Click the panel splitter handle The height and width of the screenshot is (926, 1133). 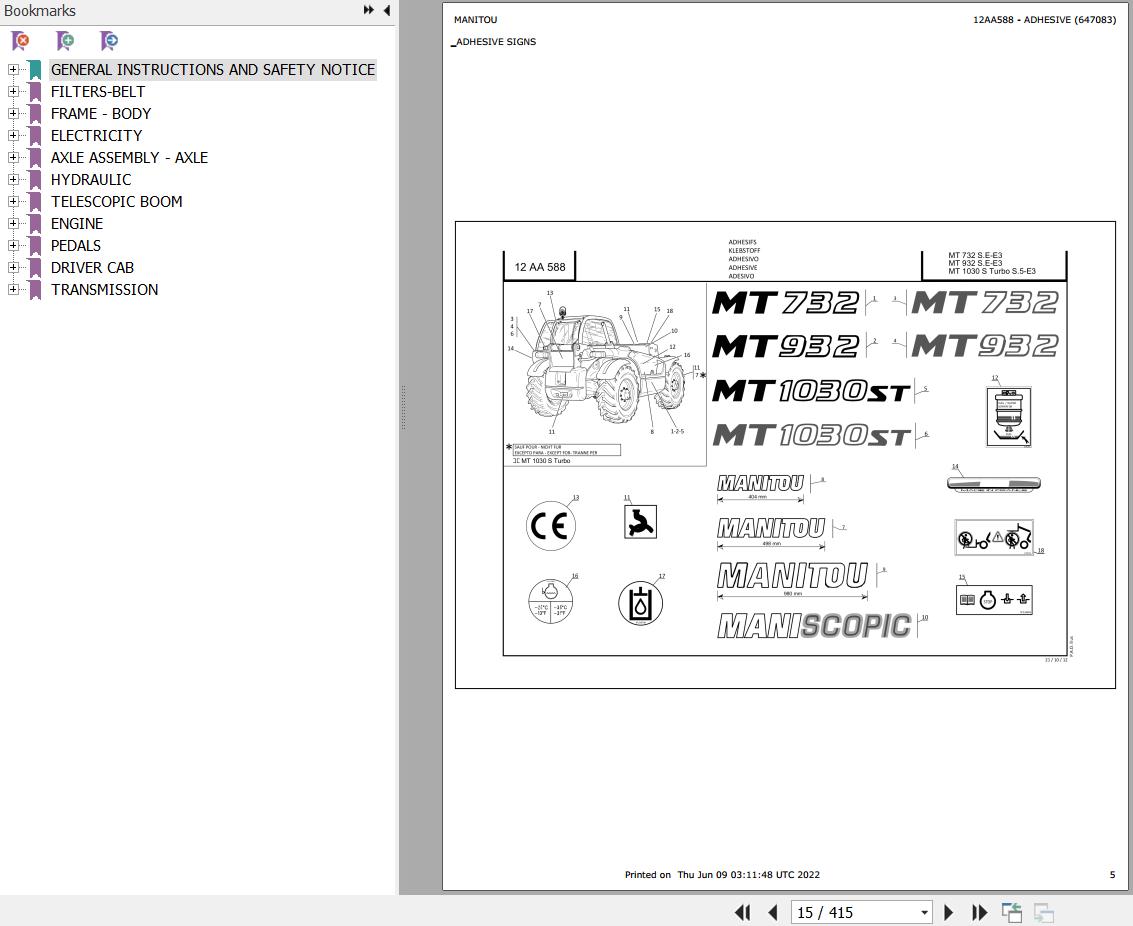(403, 407)
